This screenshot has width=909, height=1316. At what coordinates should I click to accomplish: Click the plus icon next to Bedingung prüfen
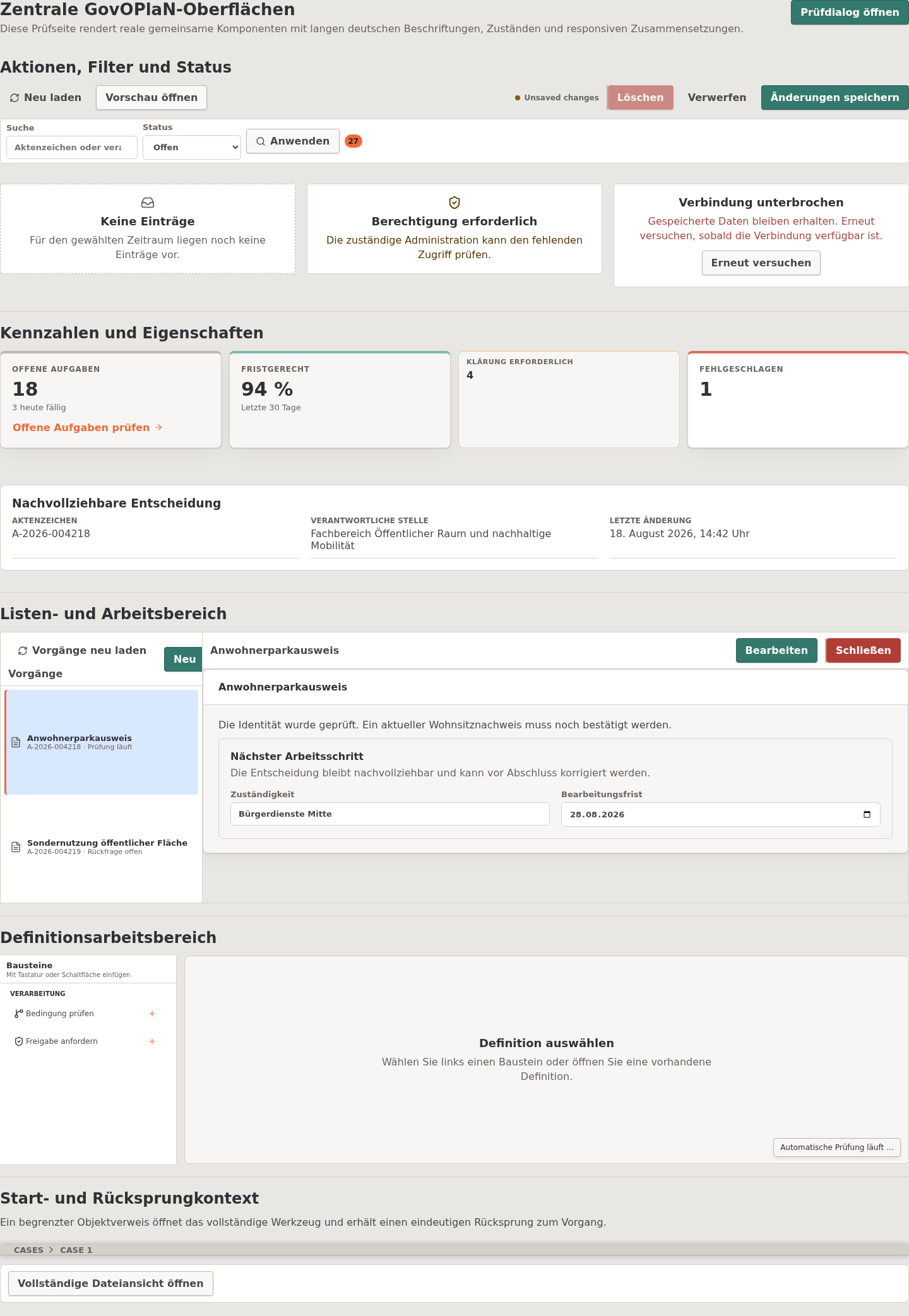tap(152, 1014)
